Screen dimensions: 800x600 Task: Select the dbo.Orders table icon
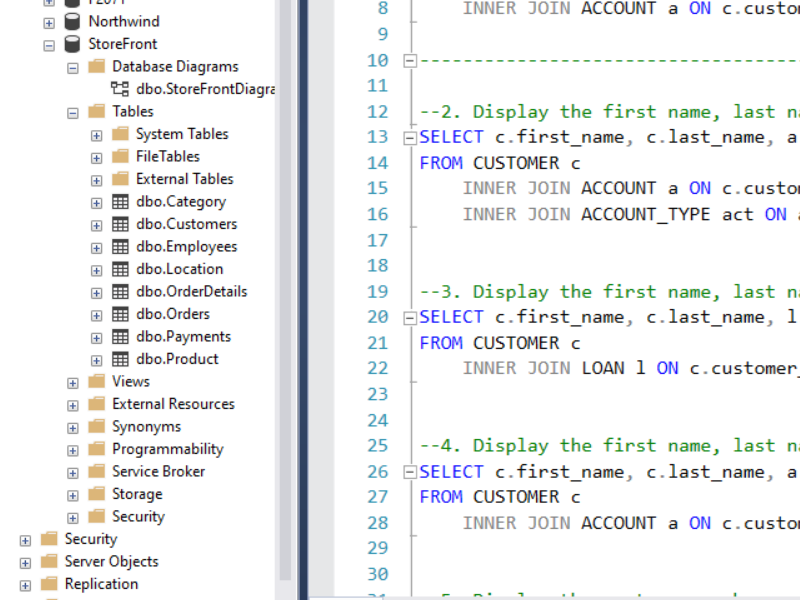(x=120, y=314)
